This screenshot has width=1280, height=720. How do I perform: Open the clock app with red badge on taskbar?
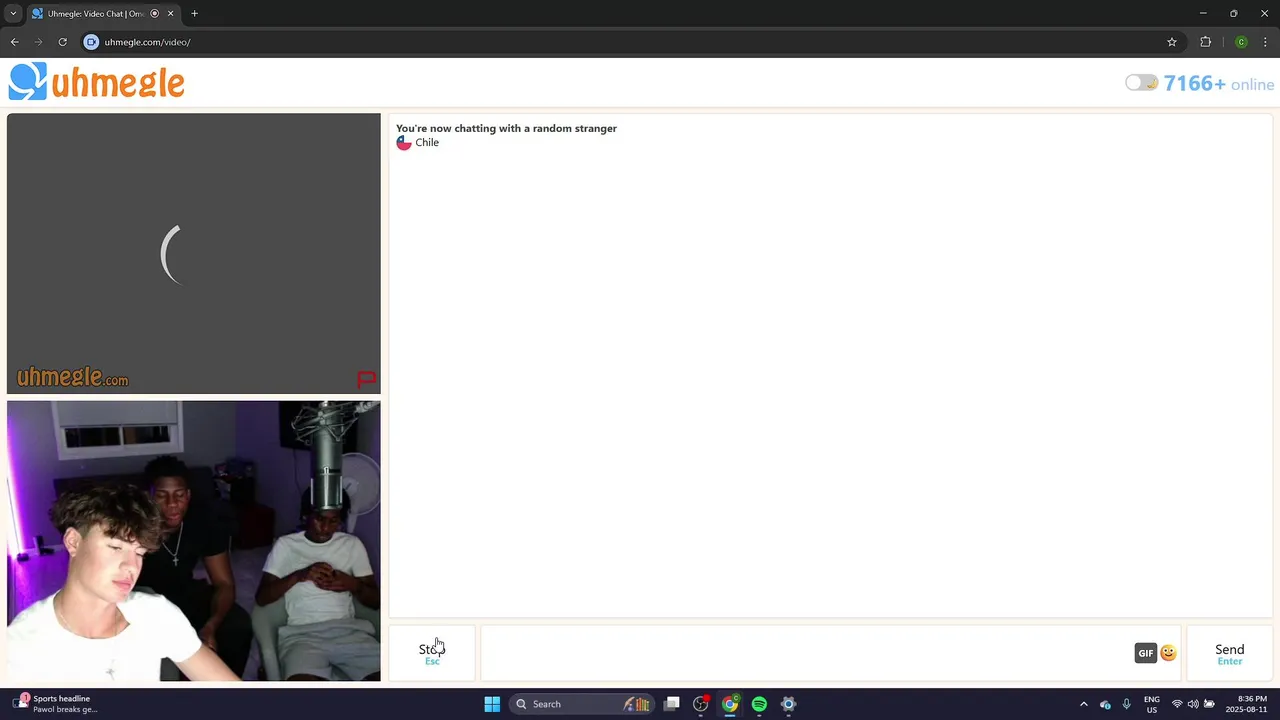[701, 704]
